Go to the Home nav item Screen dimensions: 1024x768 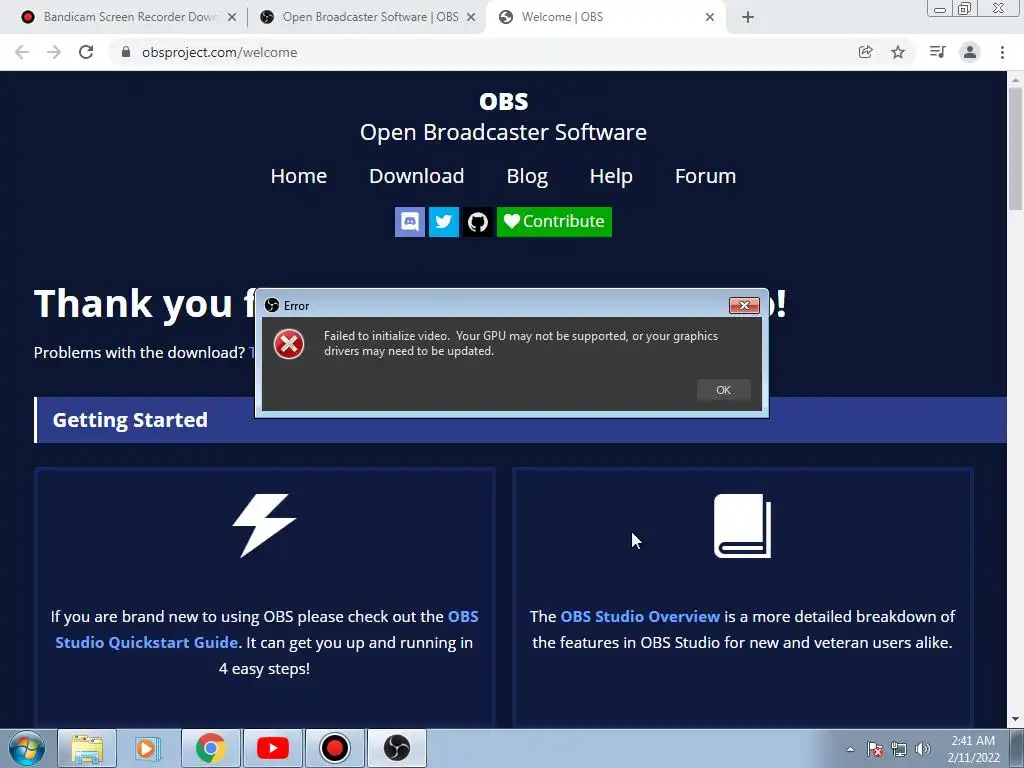298,176
